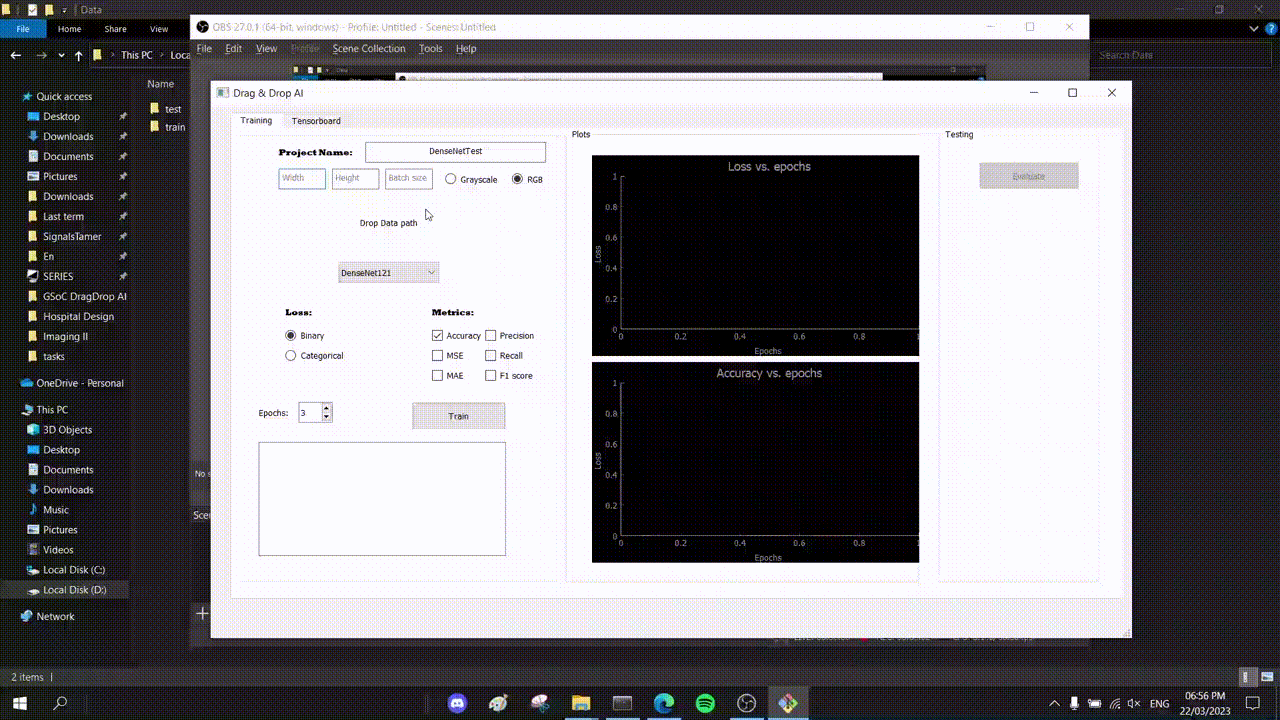Open File tab in File Explorer
This screenshot has height=720, width=1280.
pos(22,29)
